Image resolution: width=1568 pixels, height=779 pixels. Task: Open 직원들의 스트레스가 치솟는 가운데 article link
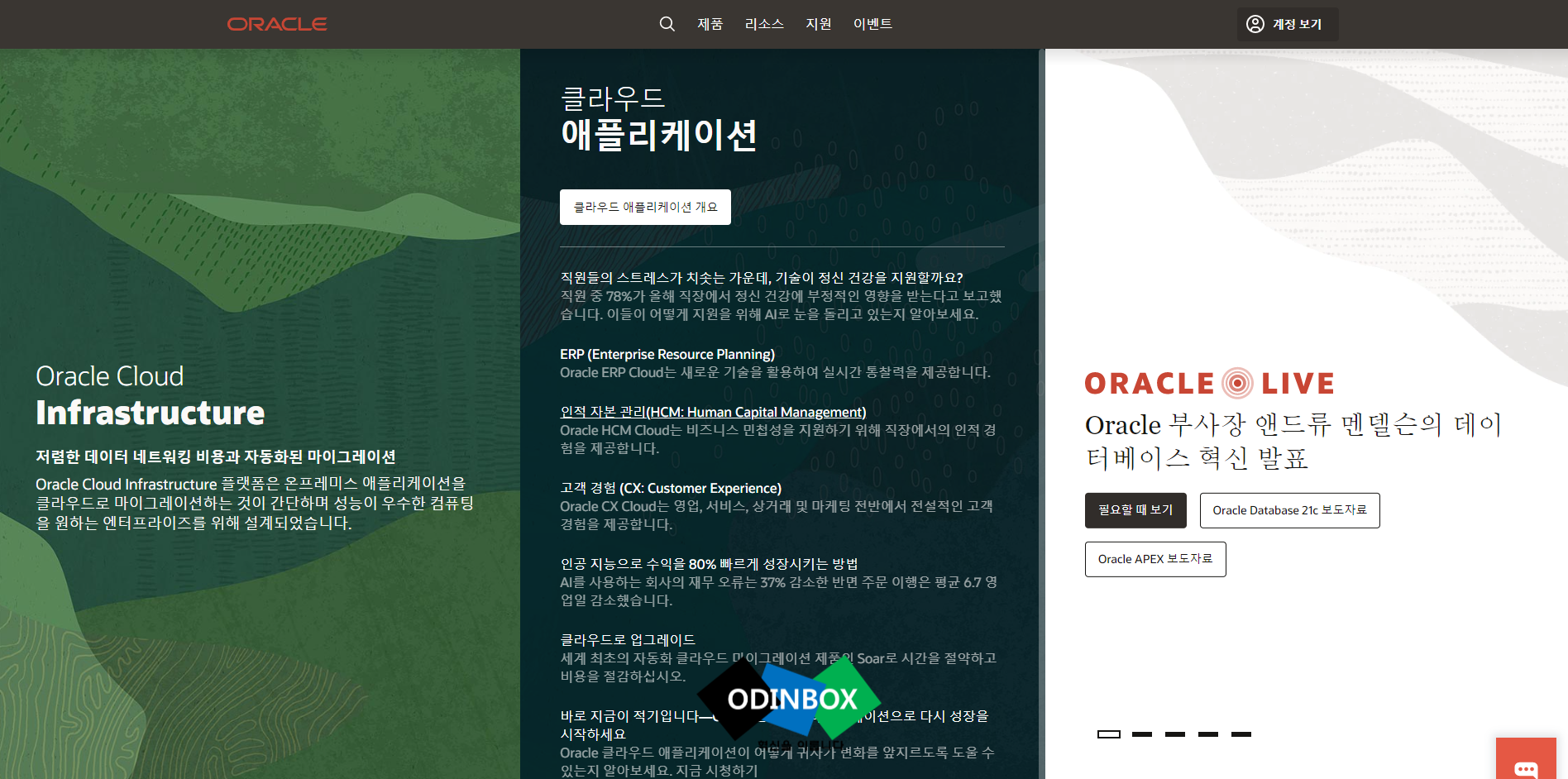762,277
